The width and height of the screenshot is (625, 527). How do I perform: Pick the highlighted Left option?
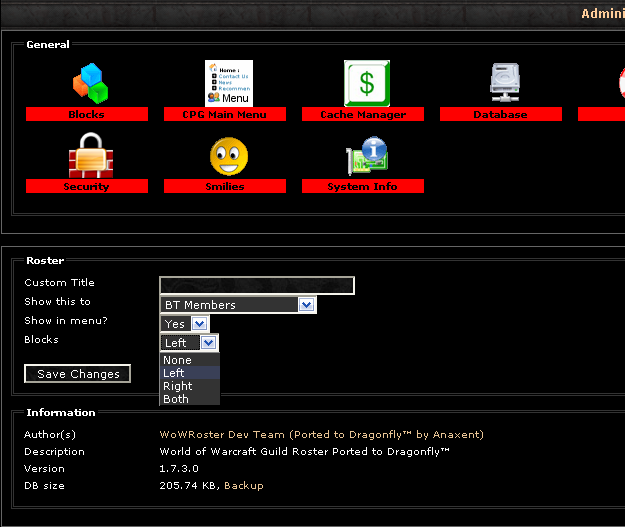175,373
